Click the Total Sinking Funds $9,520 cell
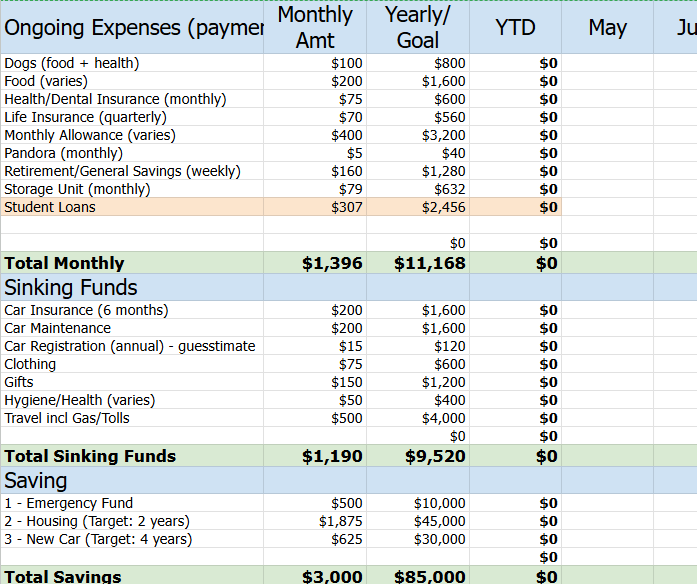This screenshot has height=584, width=697. 435,456
